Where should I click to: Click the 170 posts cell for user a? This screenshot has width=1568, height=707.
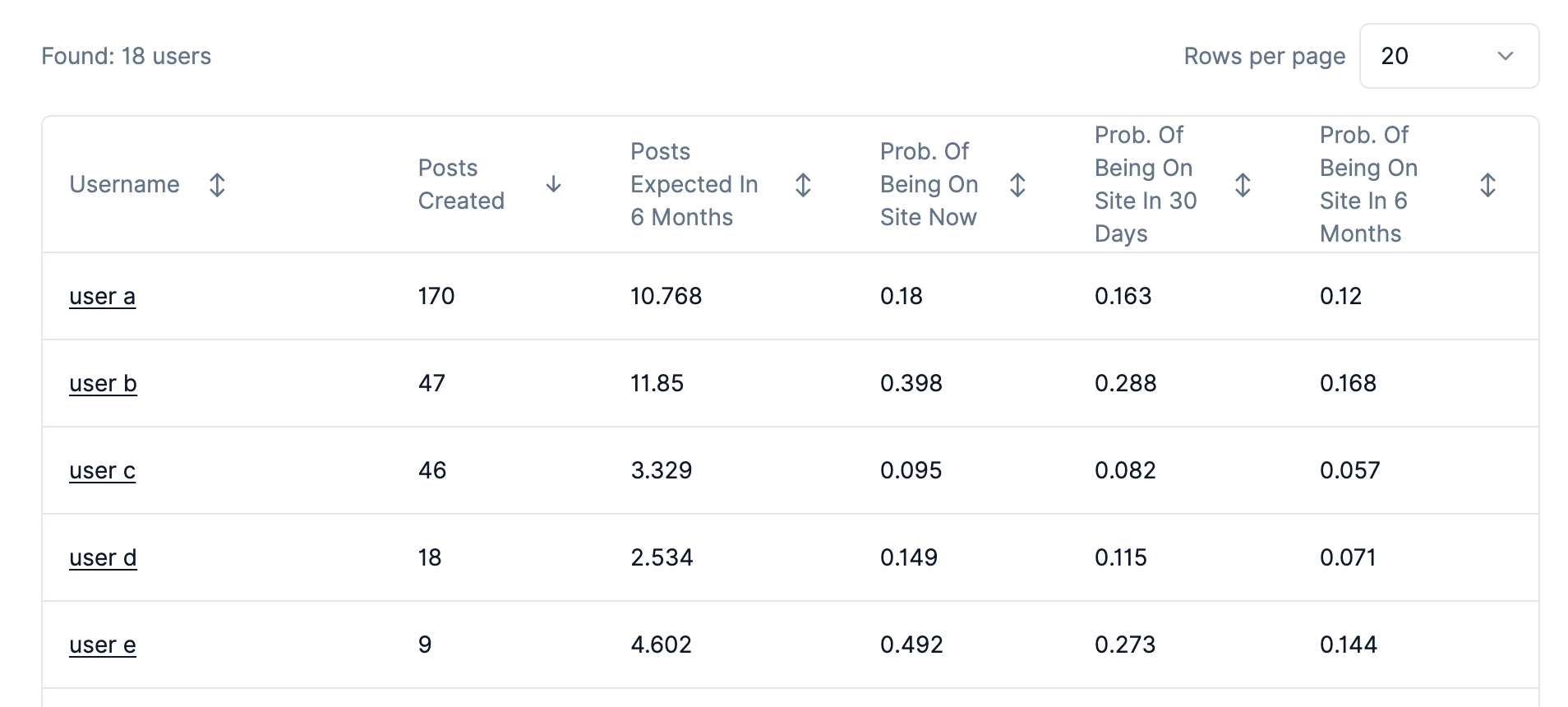(436, 296)
